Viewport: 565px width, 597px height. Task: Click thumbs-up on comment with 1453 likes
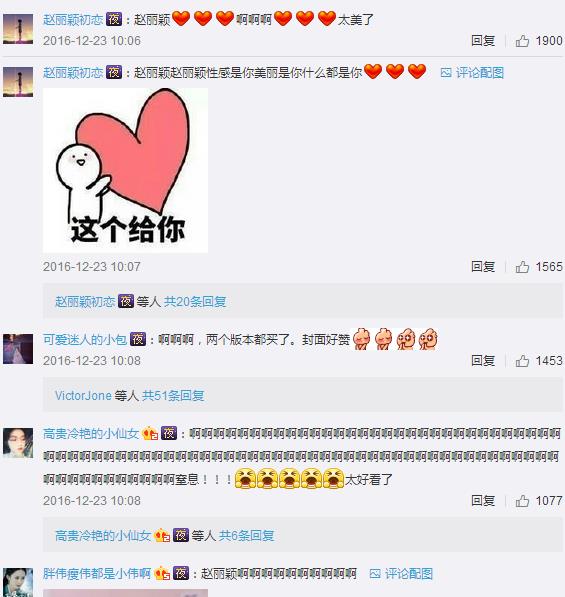coord(522,361)
